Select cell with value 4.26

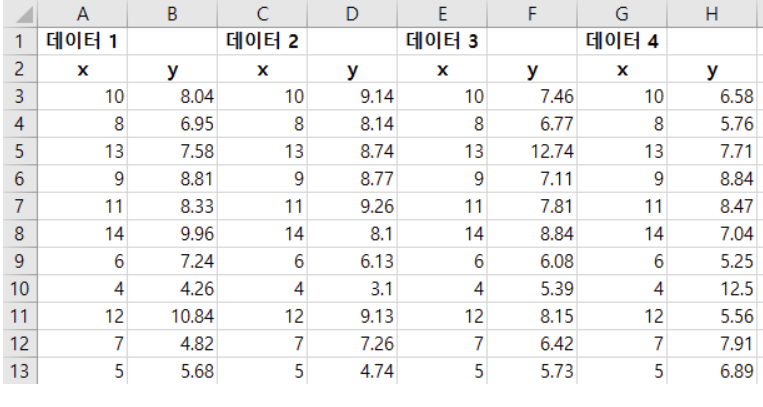(172, 289)
